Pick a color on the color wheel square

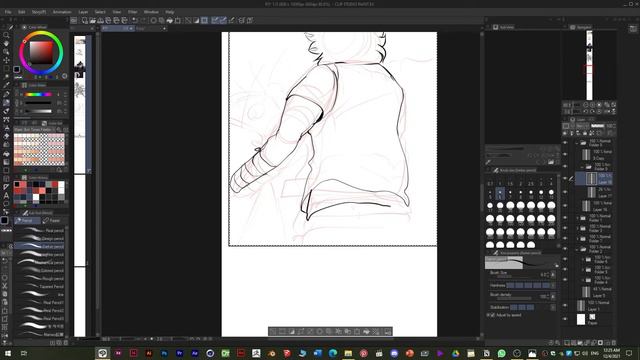[x=41, y=53]
